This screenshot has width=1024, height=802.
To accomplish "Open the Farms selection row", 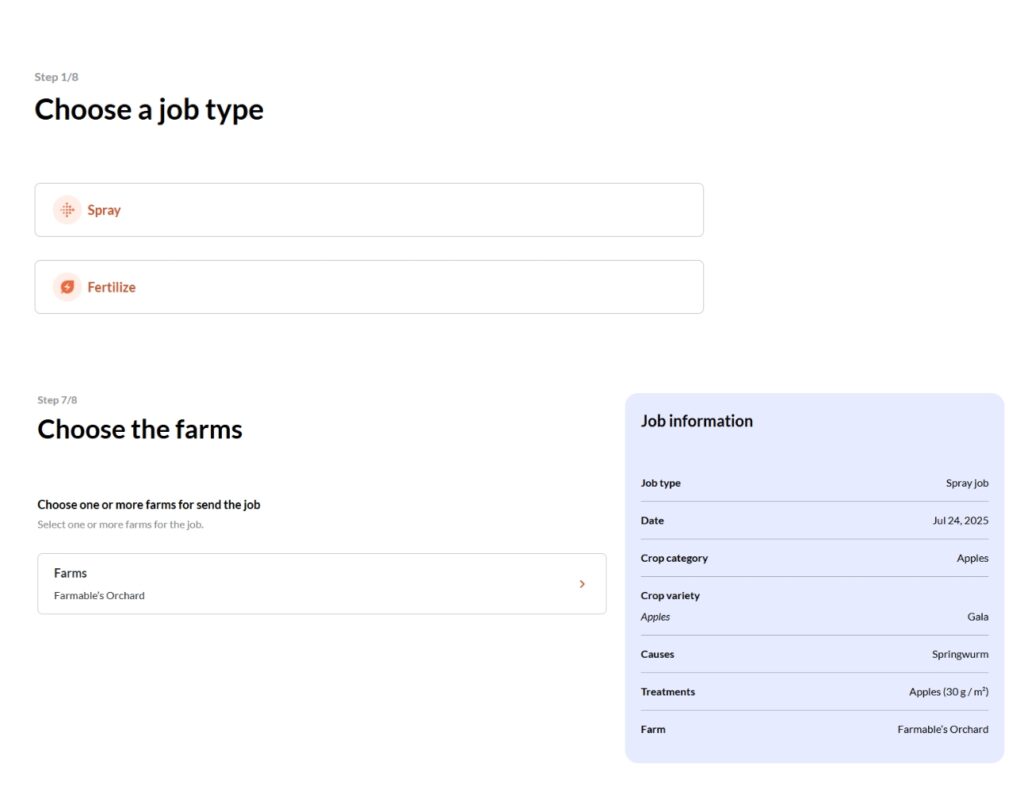I will [322, 584].
